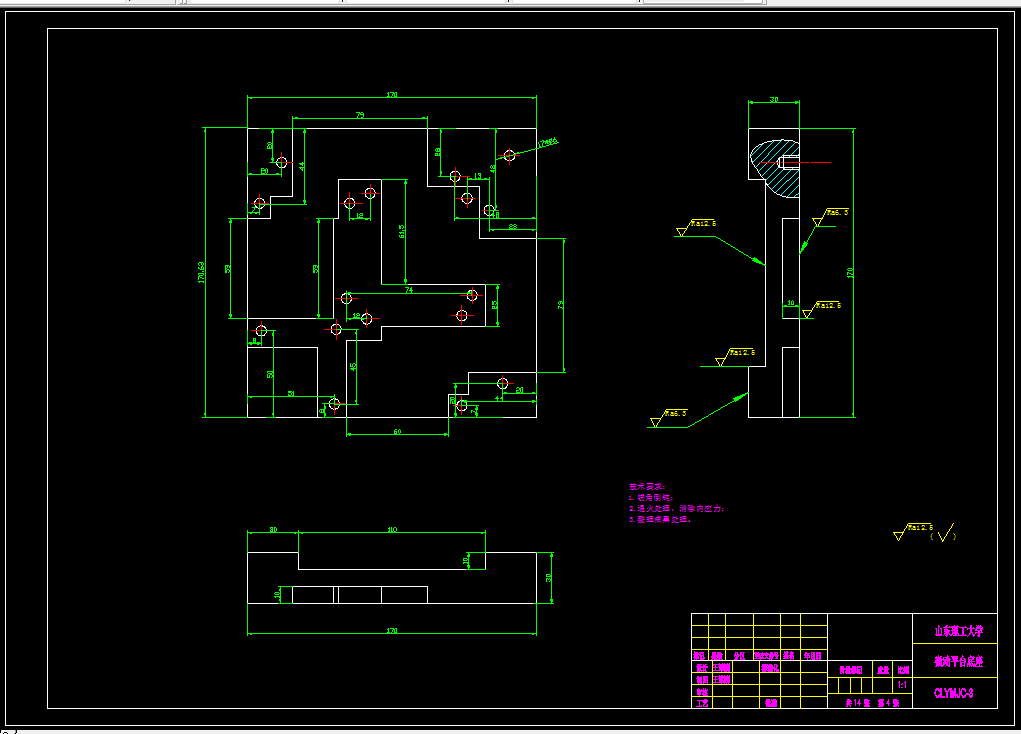The image size is (1021, 734).
Task: Click the 45 vertical dimension text
Action: [x=354, y=367]
